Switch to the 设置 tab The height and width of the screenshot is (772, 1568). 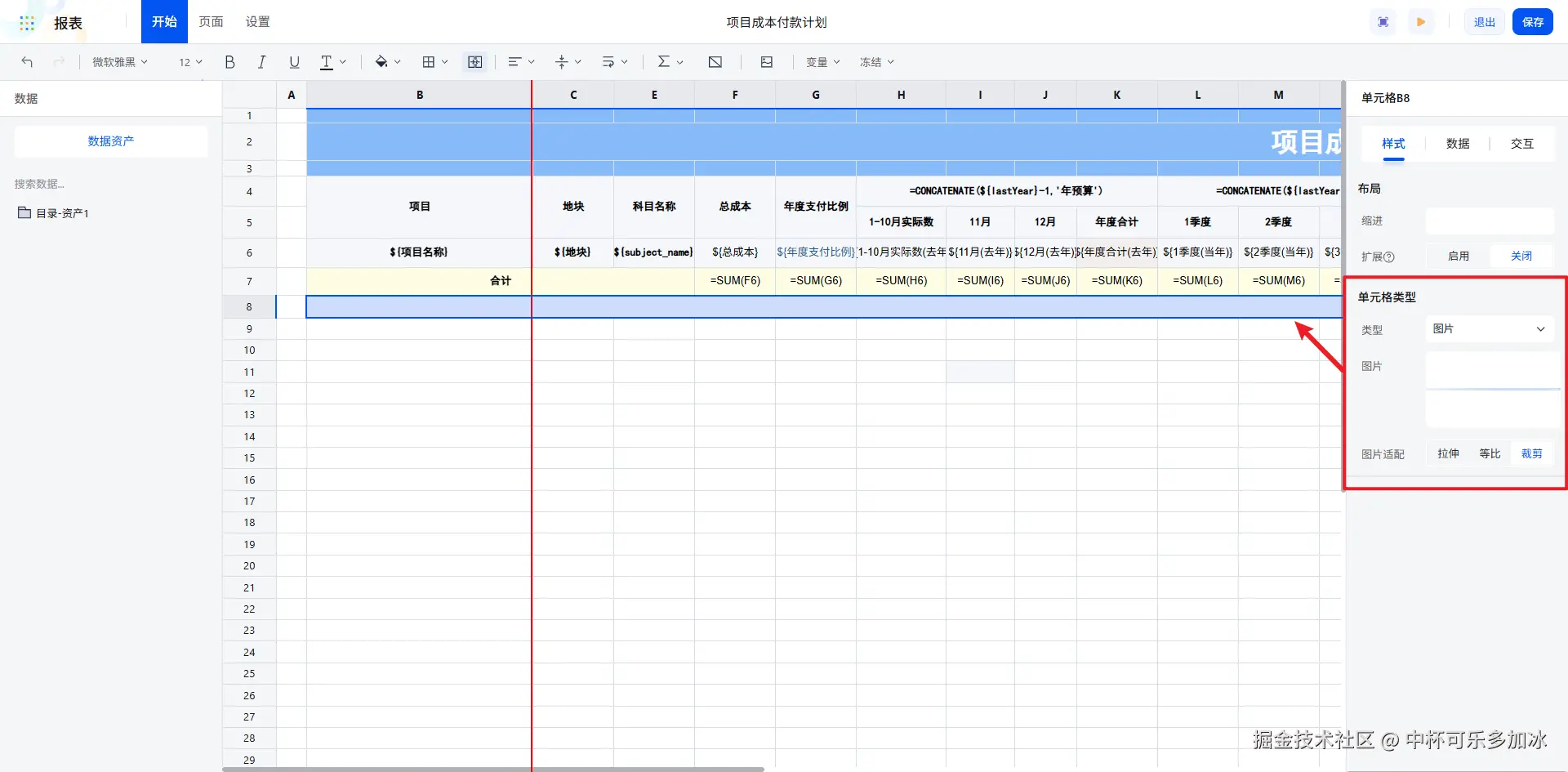[x=258, y=21]
